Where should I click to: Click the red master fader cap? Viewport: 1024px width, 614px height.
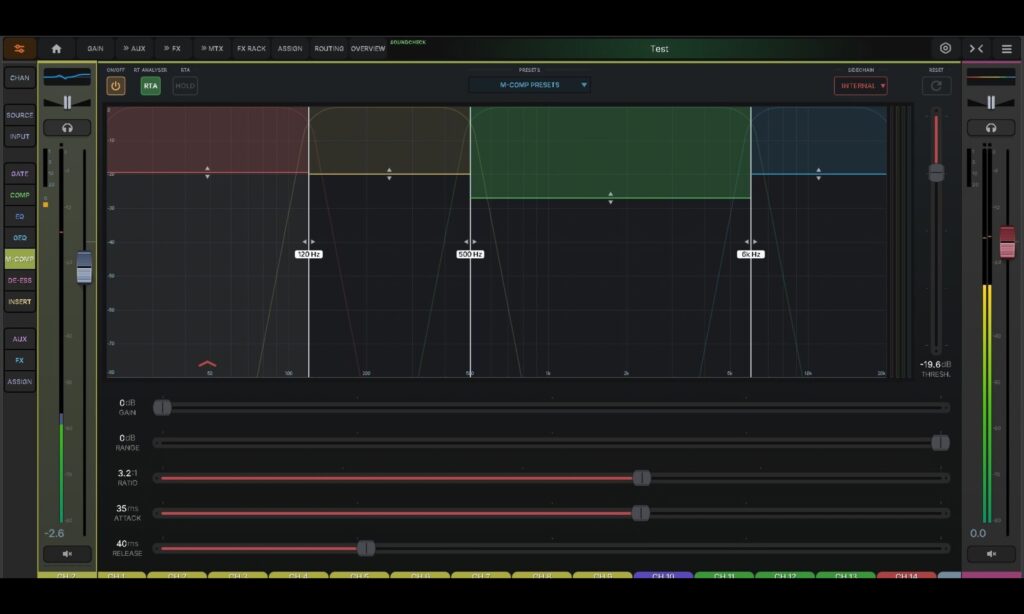tap(1007, 242)
